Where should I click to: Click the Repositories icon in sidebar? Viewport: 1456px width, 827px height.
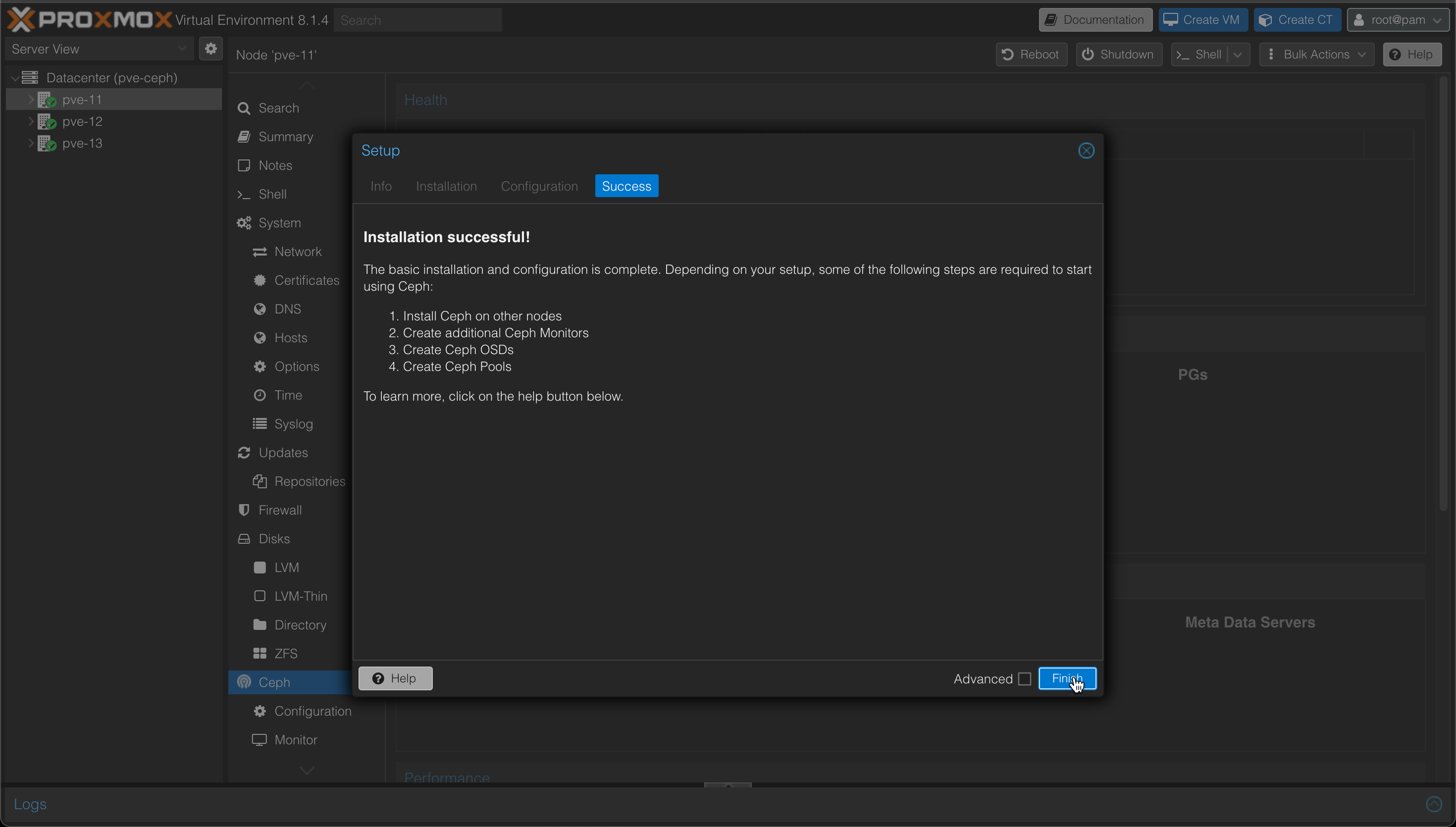coord(260,481)
